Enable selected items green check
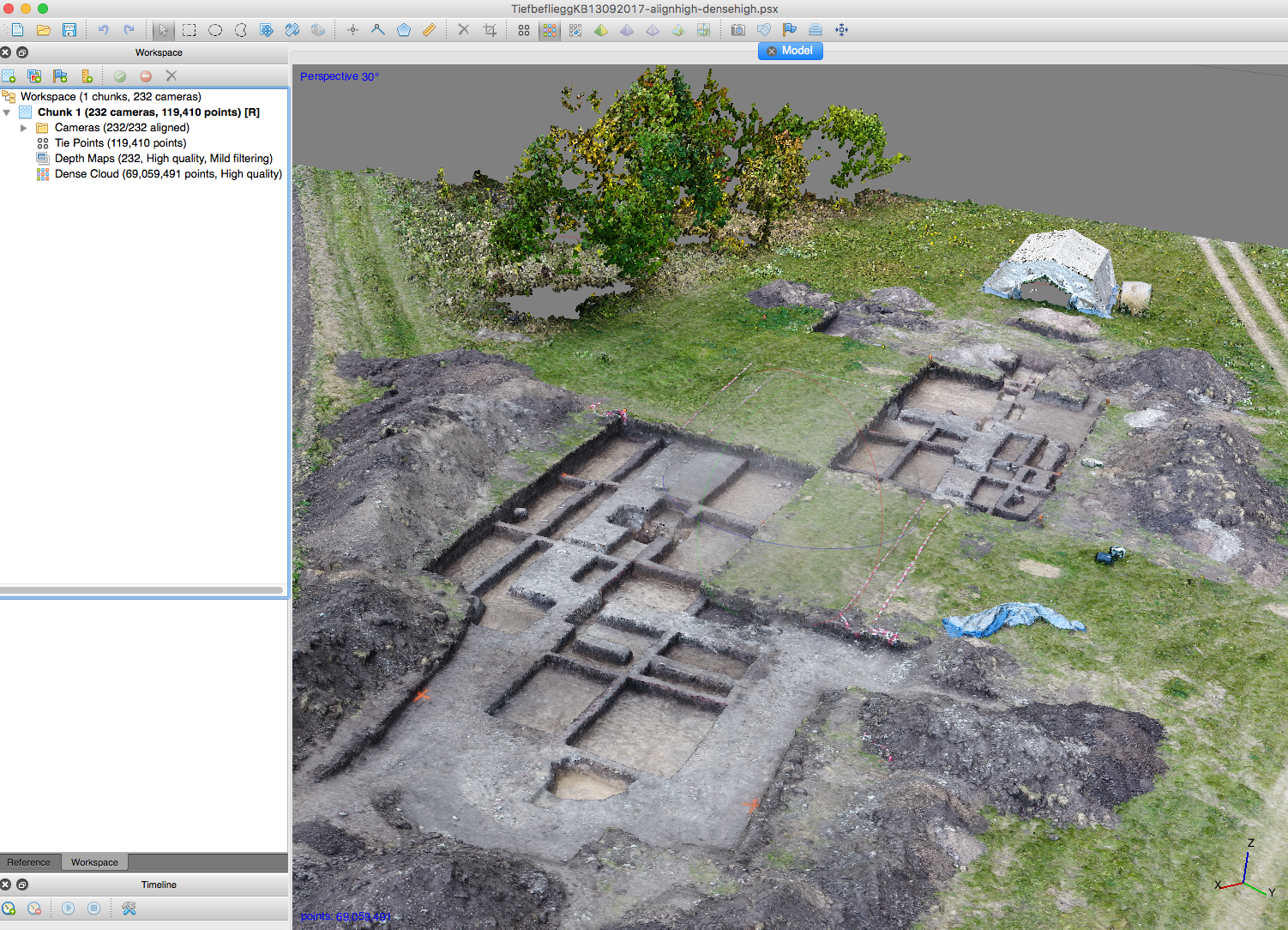1288x930 pixels. click(x=120, y=76)
